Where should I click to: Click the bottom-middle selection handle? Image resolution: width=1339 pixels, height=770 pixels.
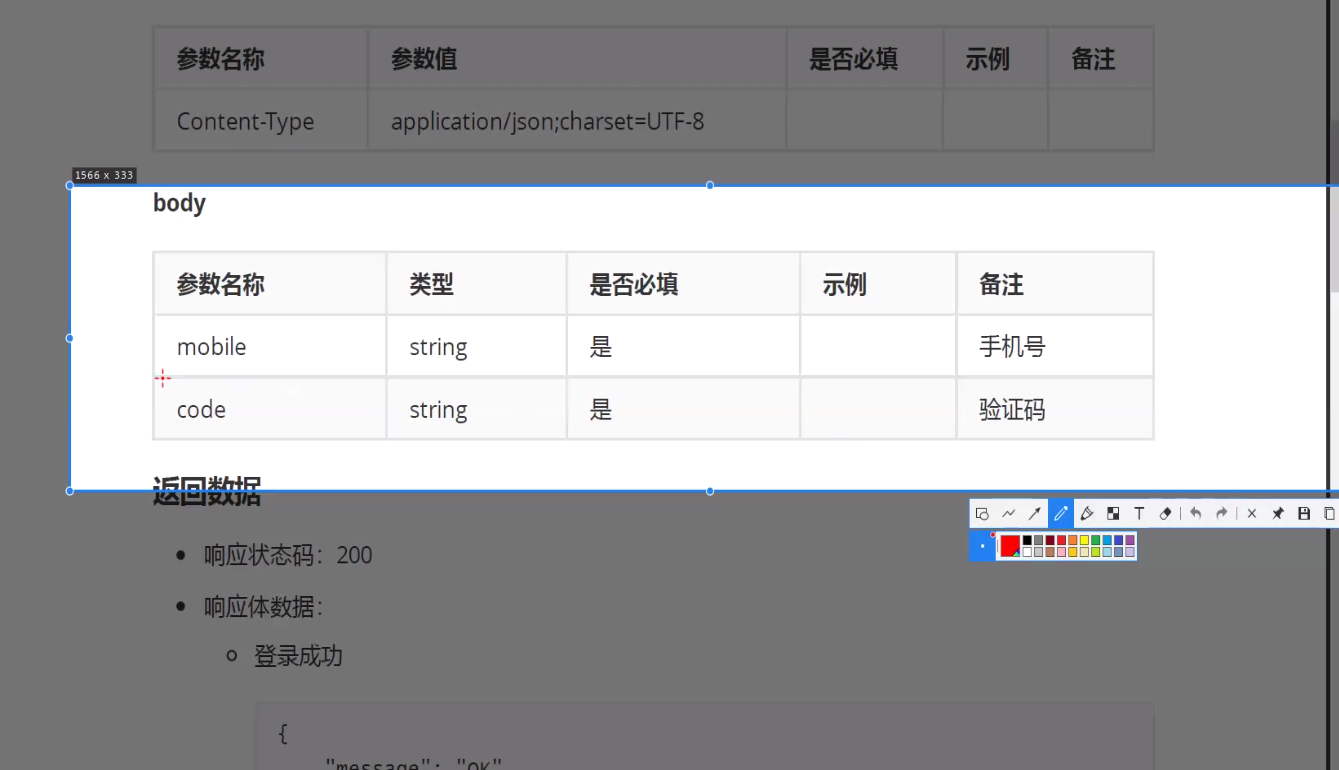710,491
